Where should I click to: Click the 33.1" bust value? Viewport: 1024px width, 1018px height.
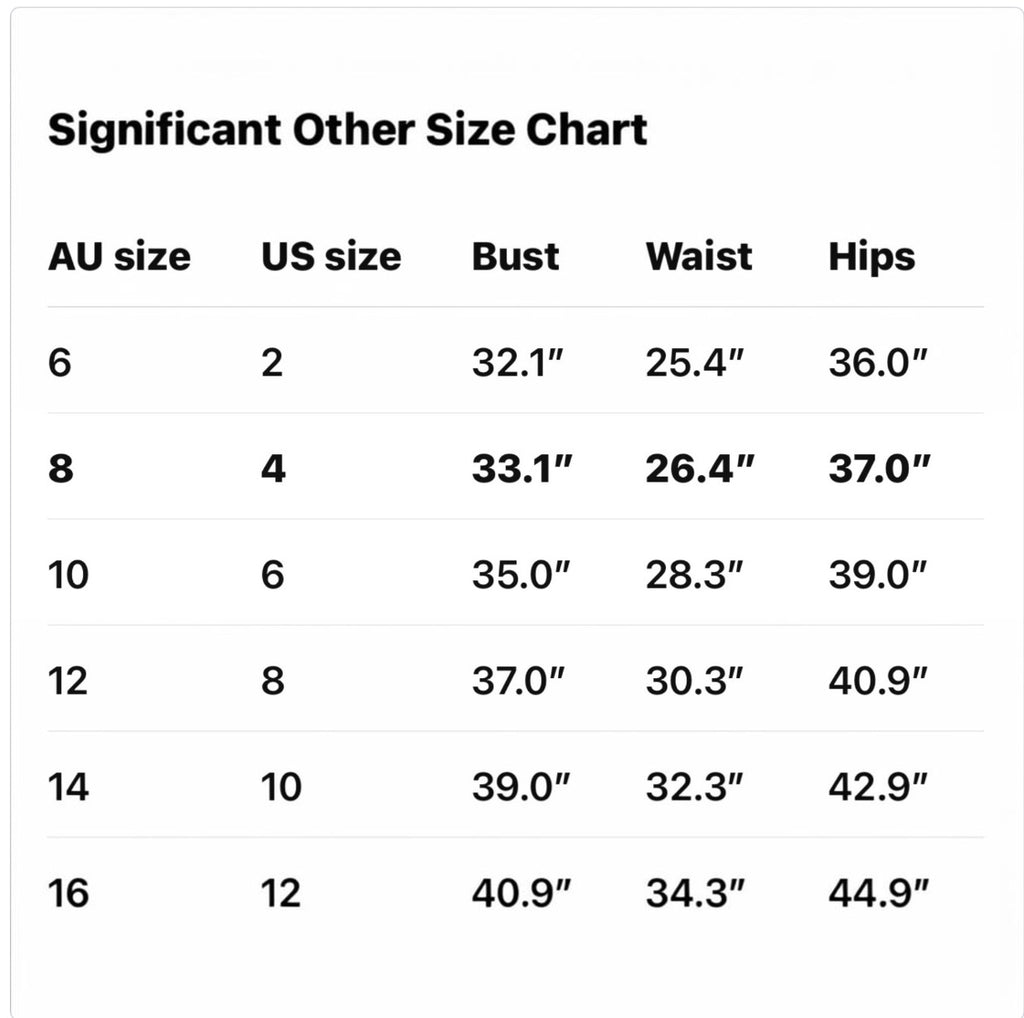point(522,469)
